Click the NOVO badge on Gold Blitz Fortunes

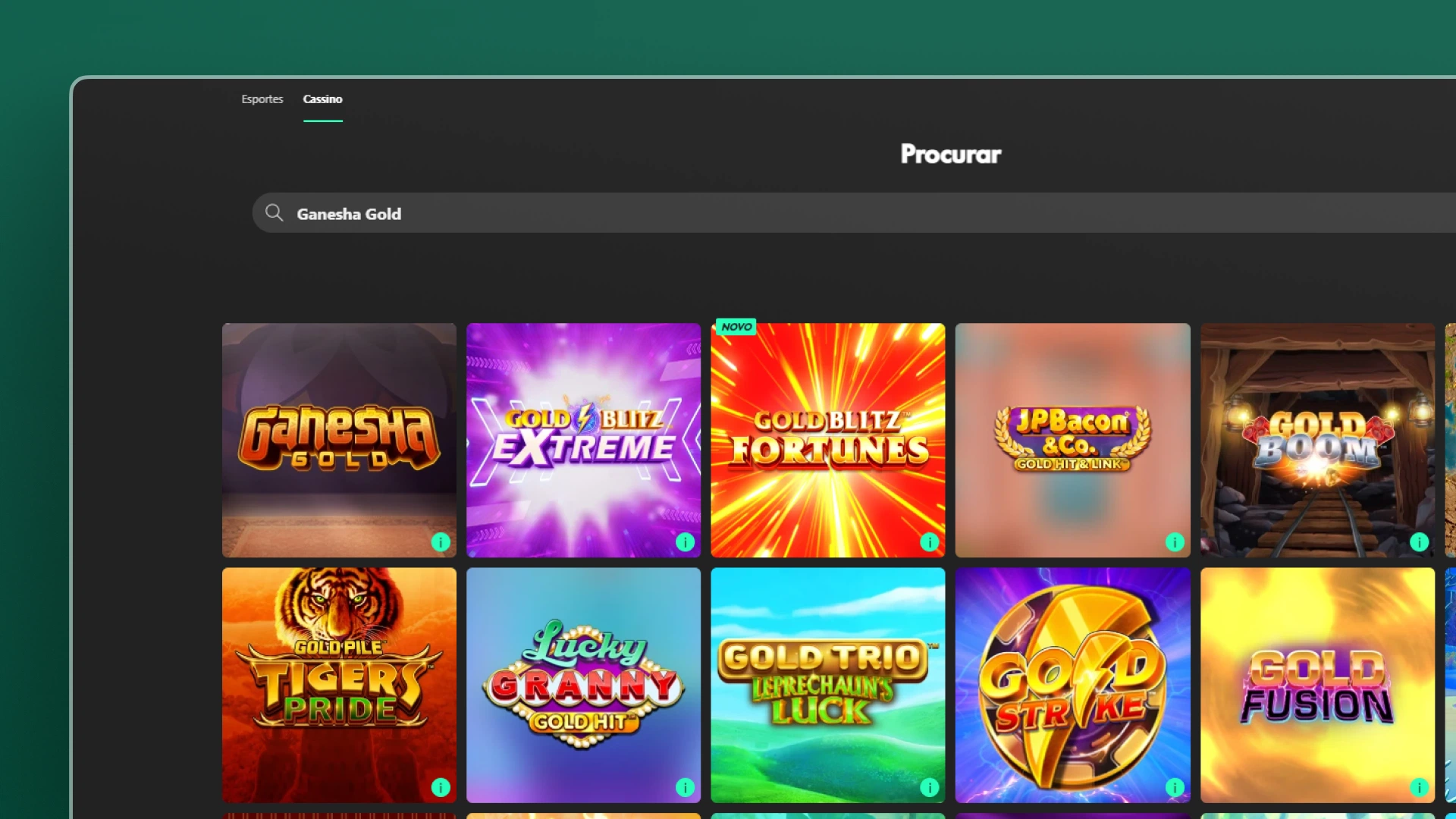(736, 327)
